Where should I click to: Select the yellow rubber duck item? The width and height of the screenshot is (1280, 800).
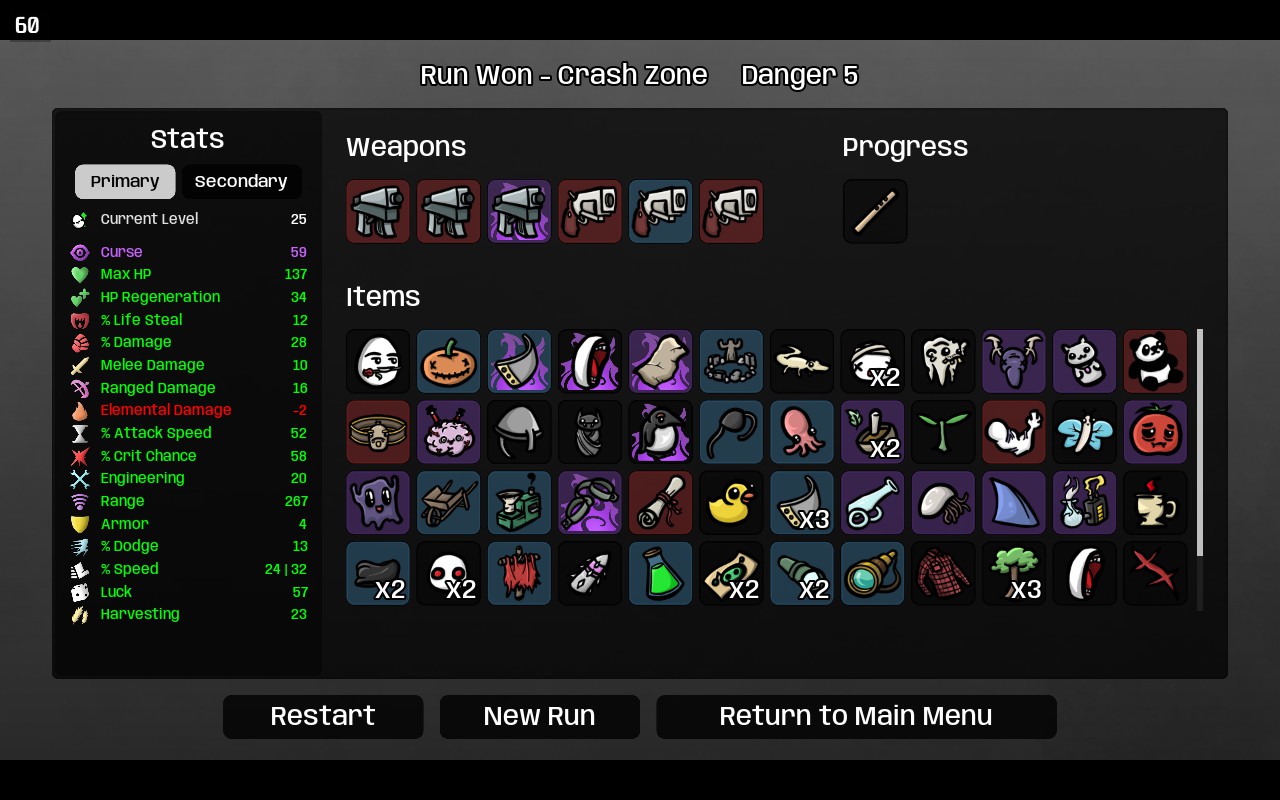pyautogui.click(x=731, y=503)
